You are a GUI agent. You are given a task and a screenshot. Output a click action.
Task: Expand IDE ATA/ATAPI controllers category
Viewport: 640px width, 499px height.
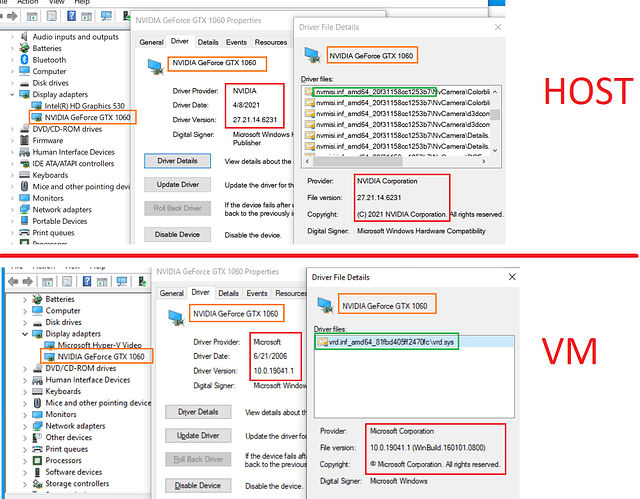click(12, 164)
